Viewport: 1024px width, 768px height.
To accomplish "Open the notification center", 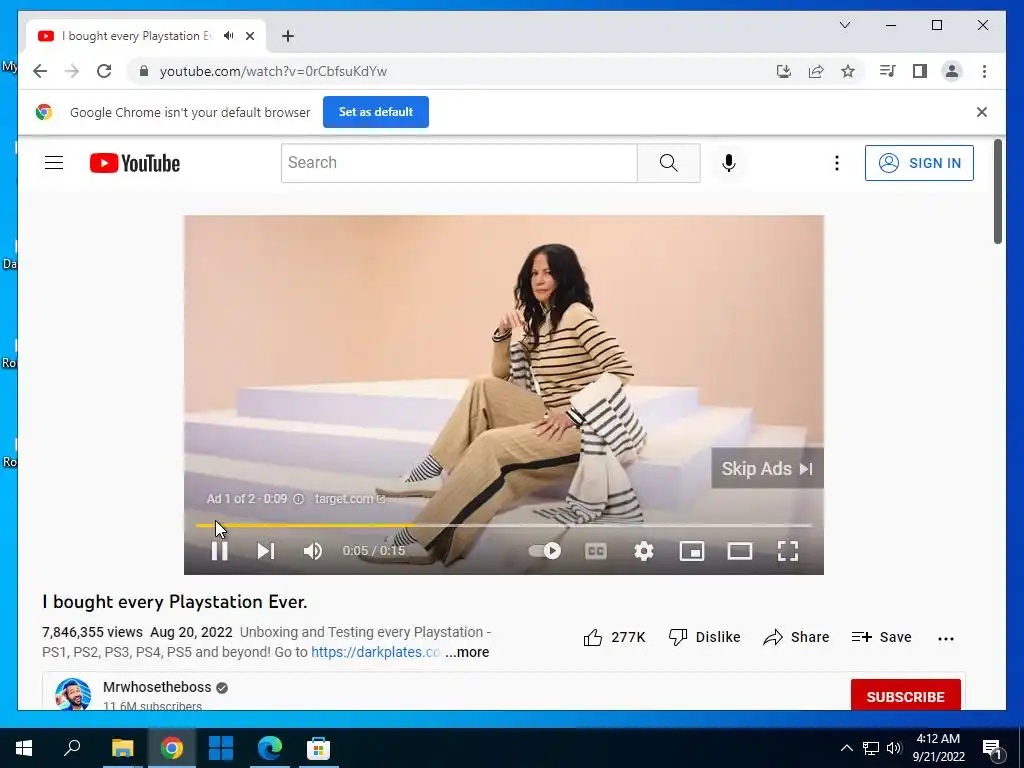I will point(993,749).
